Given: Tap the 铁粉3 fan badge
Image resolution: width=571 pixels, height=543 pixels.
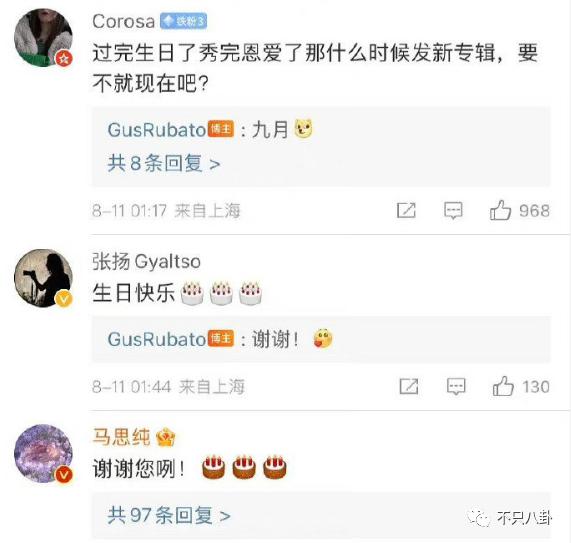Looking at the screenshot, I should pos(184,21).
